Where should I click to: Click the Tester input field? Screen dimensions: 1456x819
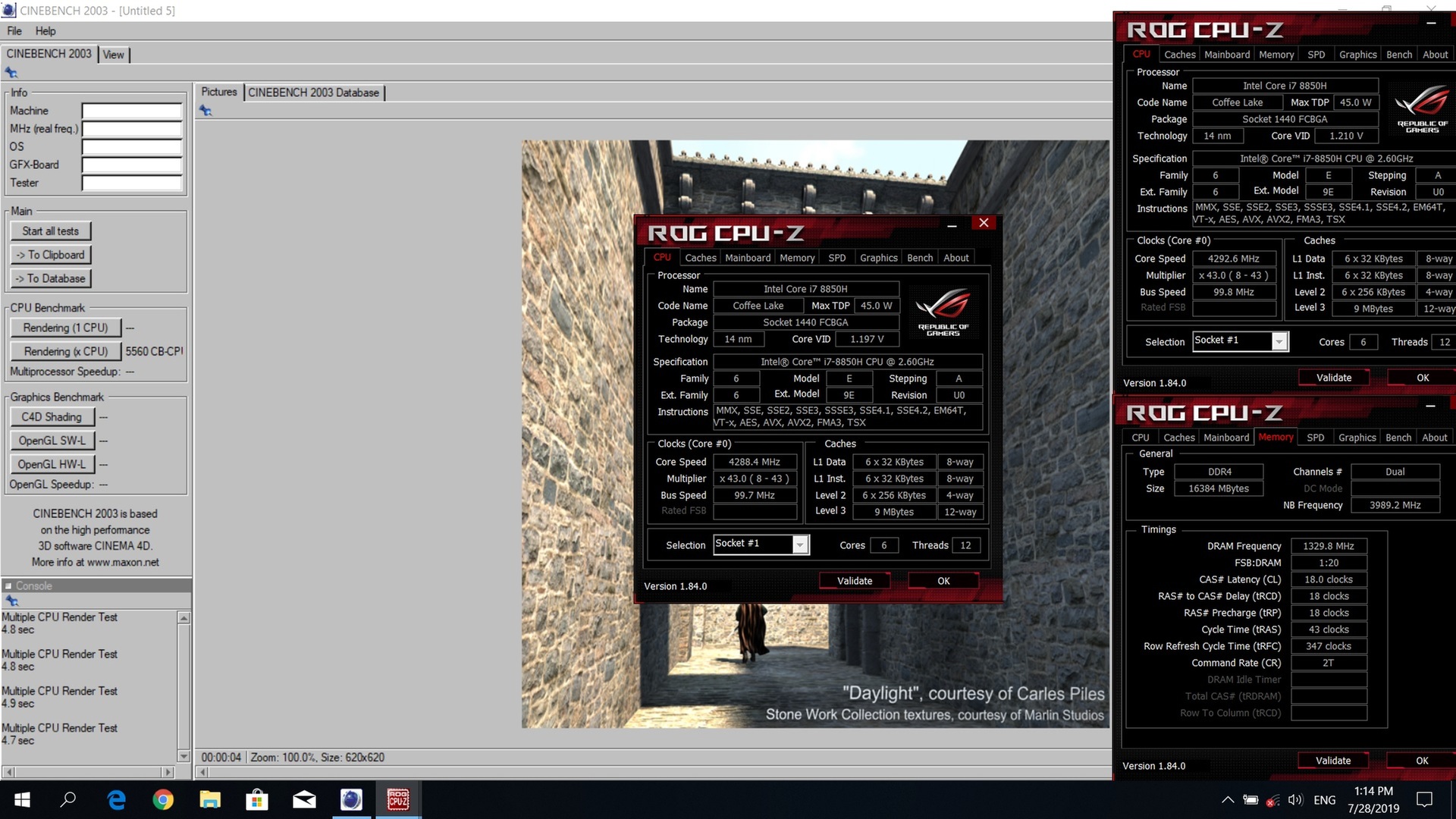pyautogui.click(x=132, y=184)
